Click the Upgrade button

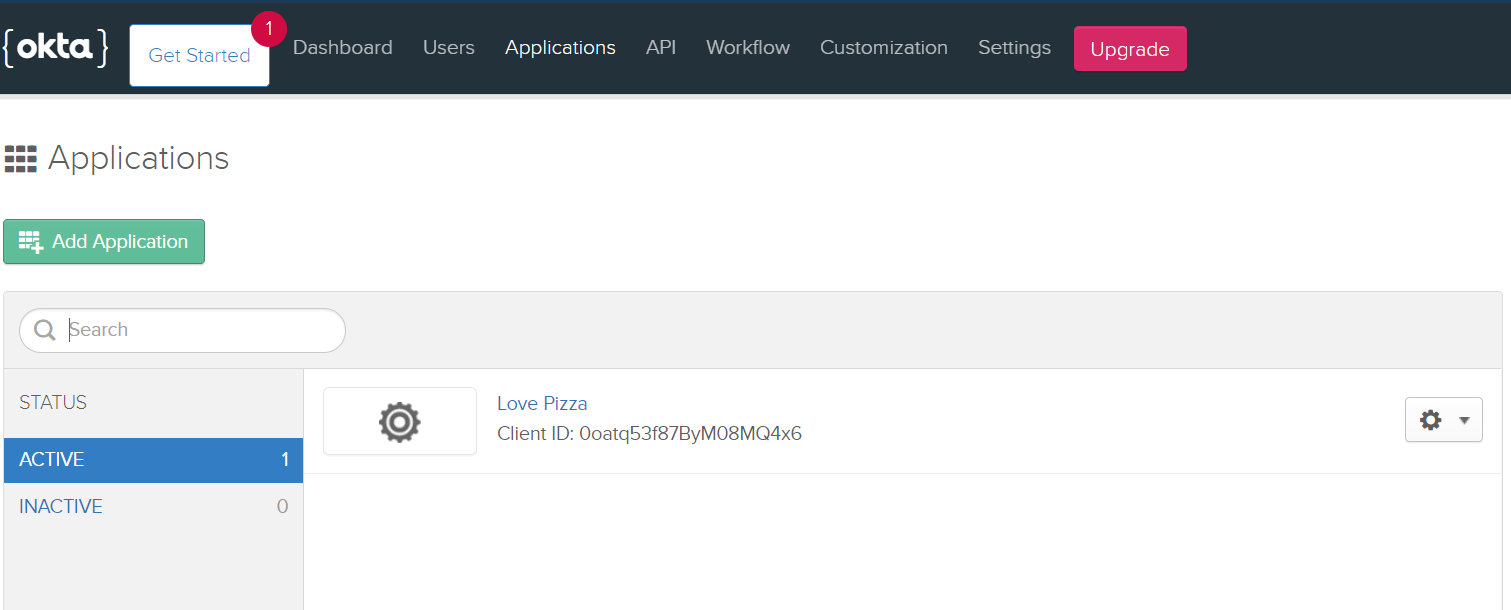click(x=1130, y=49)
